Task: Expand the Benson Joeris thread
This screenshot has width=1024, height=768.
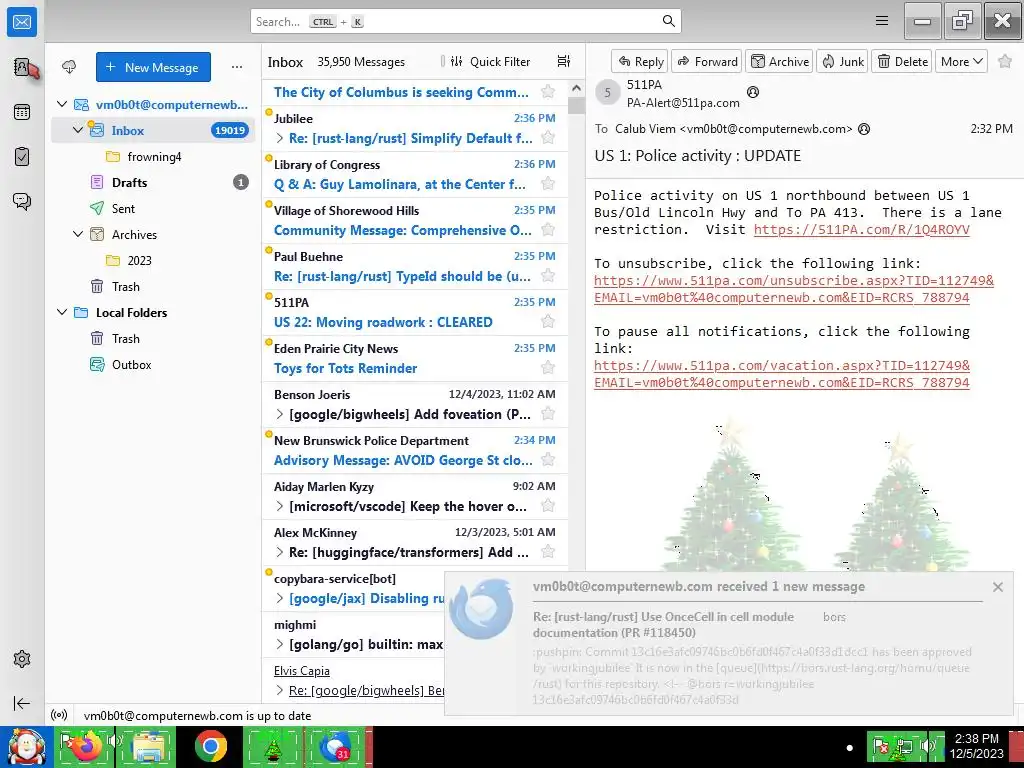Action: 280,414
